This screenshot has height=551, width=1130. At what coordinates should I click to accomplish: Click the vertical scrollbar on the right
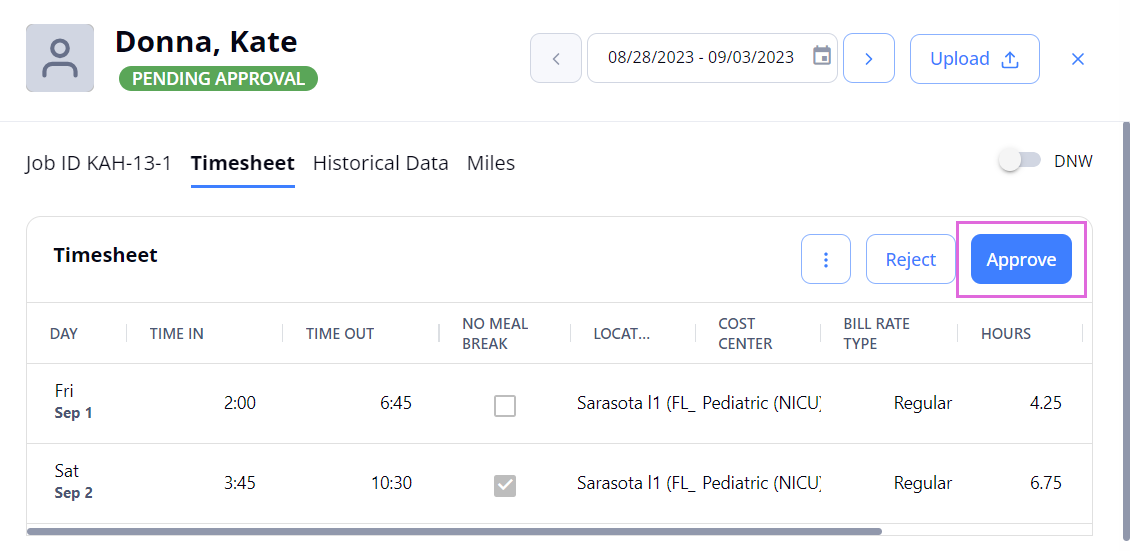1126,331
